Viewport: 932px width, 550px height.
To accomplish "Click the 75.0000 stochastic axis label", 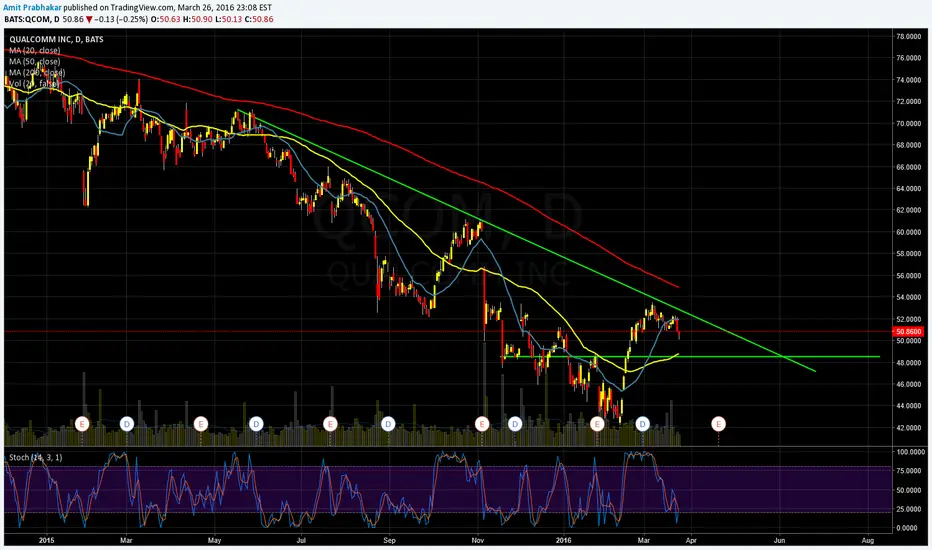I will point(910,470).
